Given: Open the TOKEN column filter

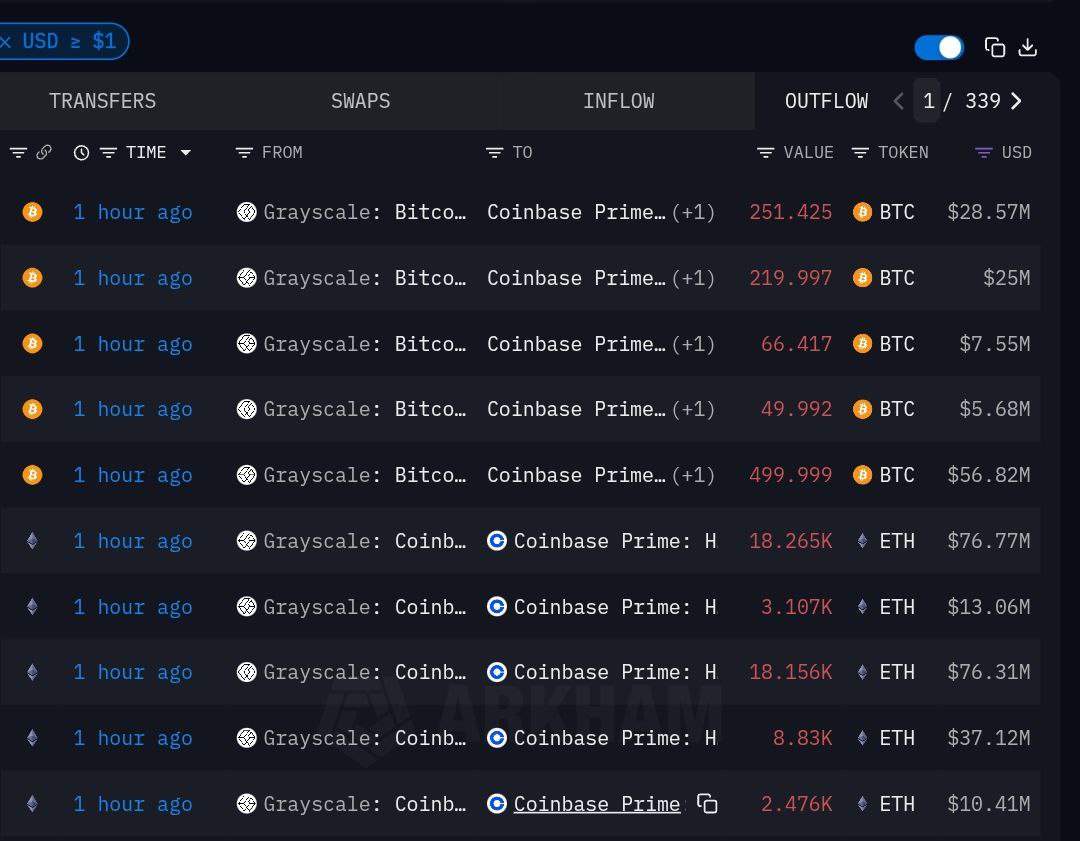Looking at the screenshot, I should pos(860,152).
